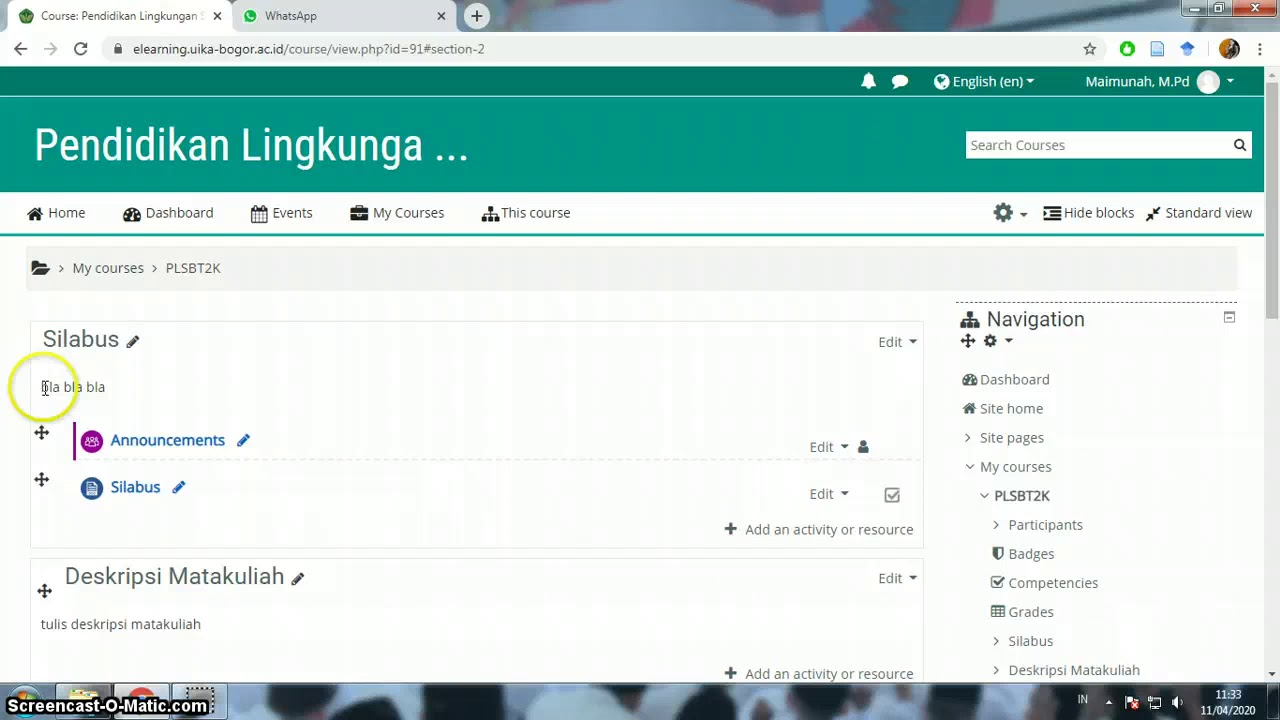The width and height of the screenshot is (1280, 720).
Task: Open the notifications bell icon
Action: tap(868, 82)
